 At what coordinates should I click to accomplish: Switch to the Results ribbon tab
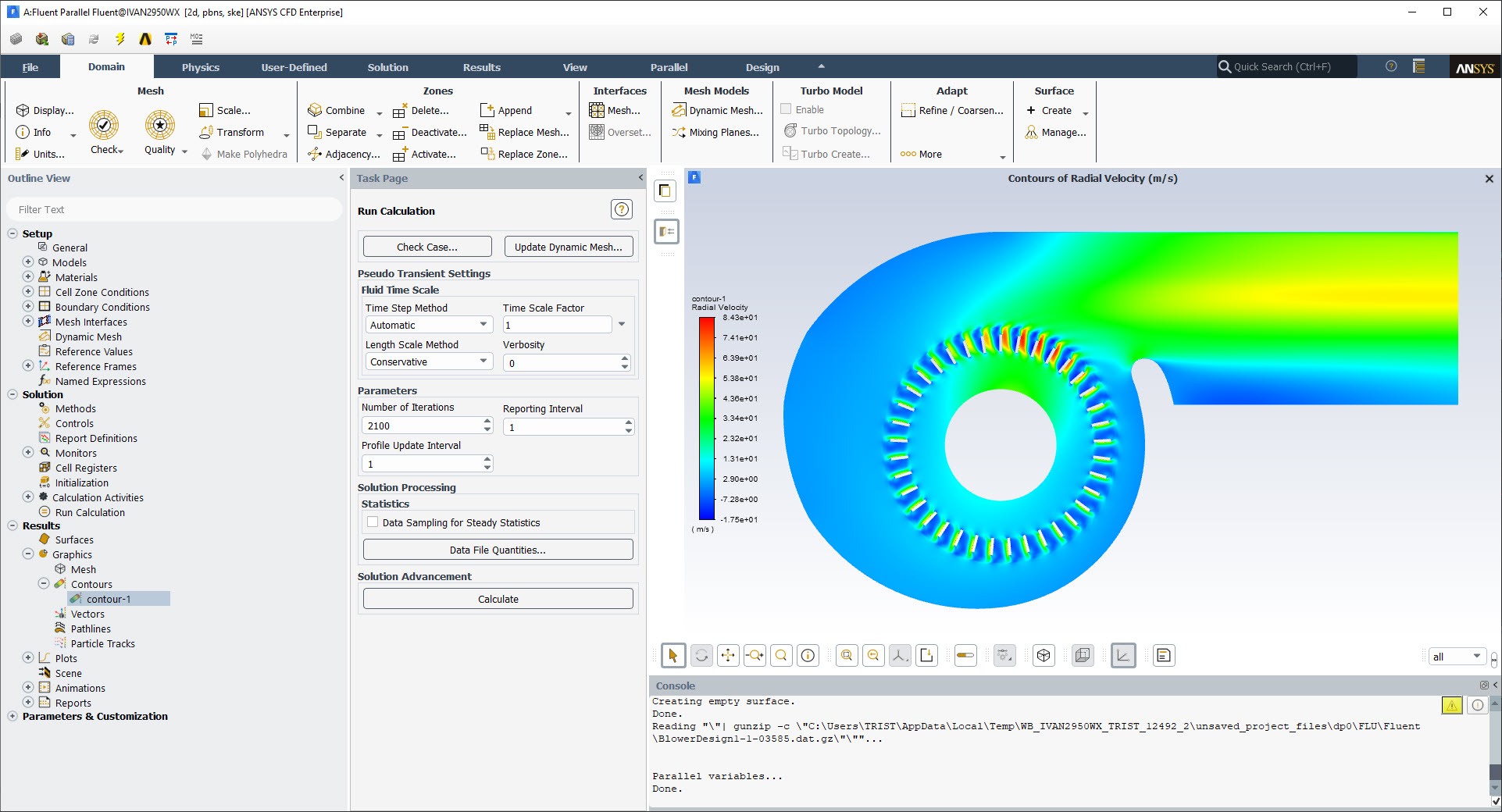482,67
